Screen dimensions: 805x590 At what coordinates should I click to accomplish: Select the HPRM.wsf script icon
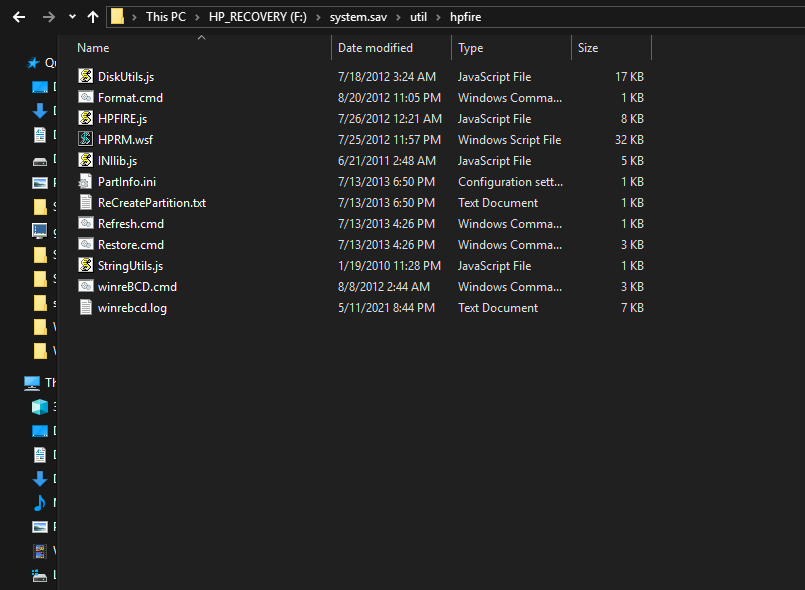86,139
